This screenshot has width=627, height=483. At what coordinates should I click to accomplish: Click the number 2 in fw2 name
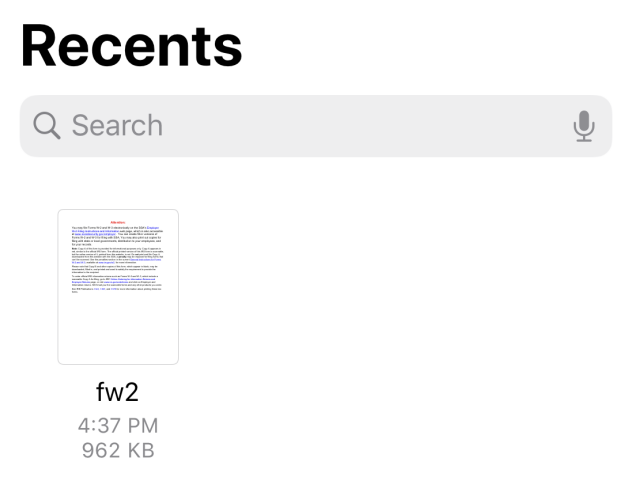(133, 392)
